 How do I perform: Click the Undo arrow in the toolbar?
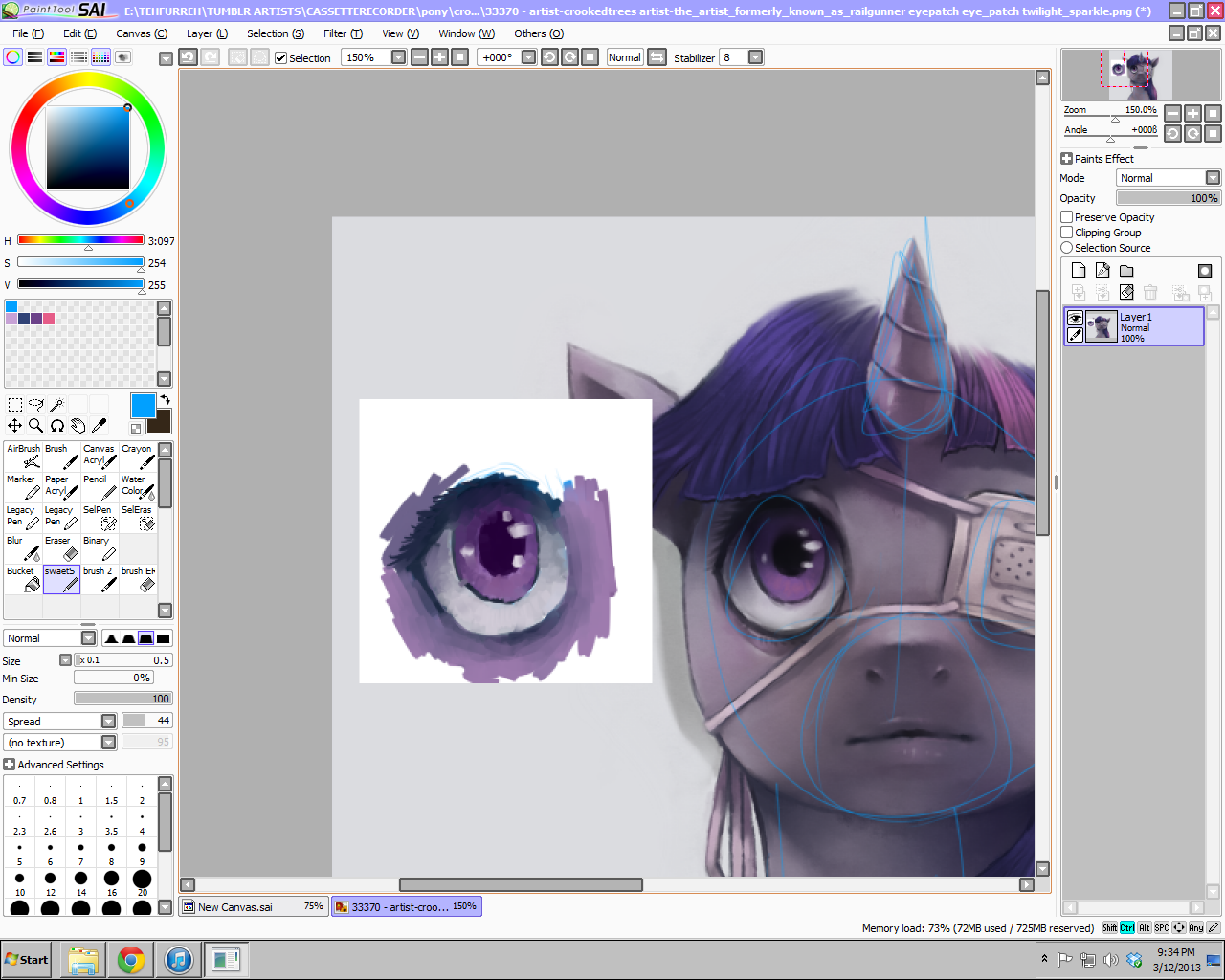[x=189, y=57]
